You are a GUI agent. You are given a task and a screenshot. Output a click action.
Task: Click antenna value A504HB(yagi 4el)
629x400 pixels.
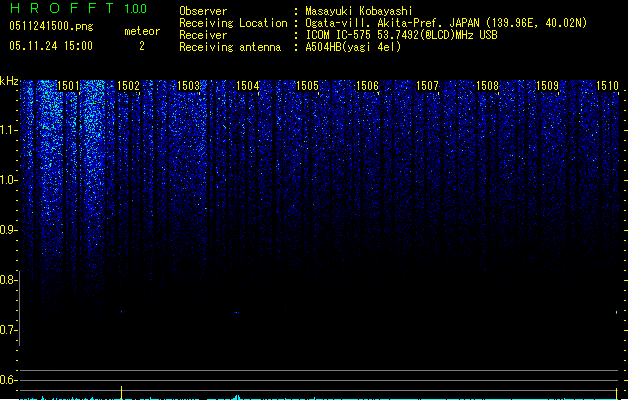pos(353,47)
